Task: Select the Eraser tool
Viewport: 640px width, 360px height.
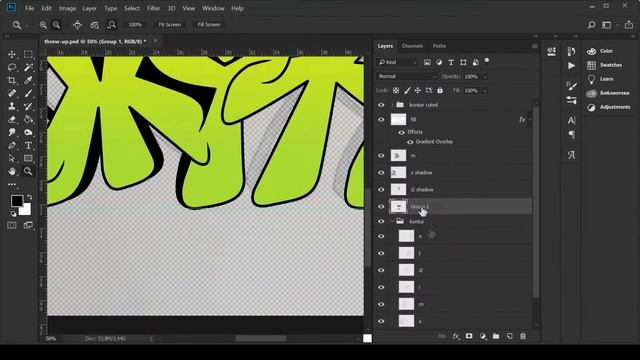Action: pos(12,120)
